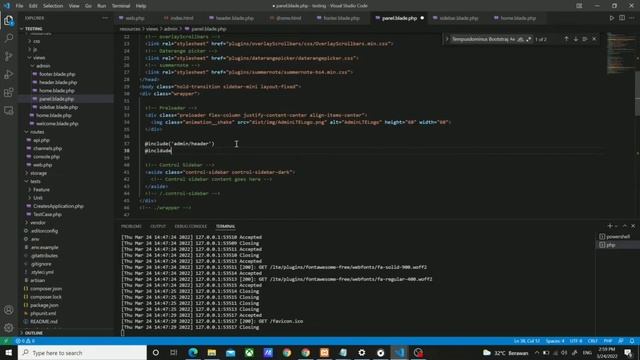Select the php terminal instance
The height and width of the screenshot is (360, 640).
point(618,245)
